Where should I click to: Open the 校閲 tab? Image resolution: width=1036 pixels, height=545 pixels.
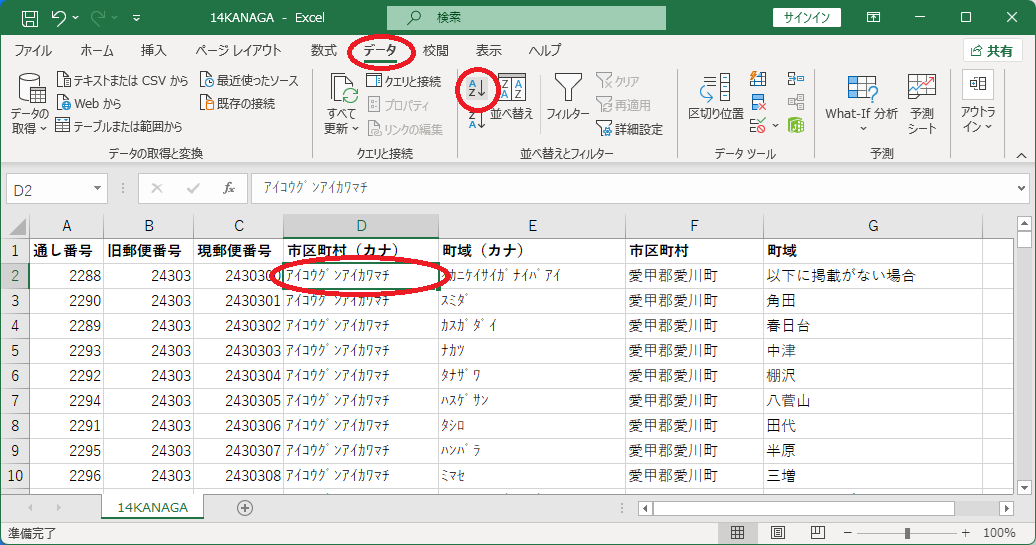point(435,50)
